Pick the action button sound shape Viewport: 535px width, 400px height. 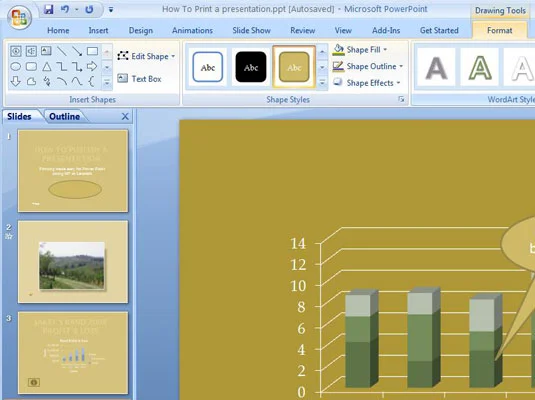click(x=31, y=51)
